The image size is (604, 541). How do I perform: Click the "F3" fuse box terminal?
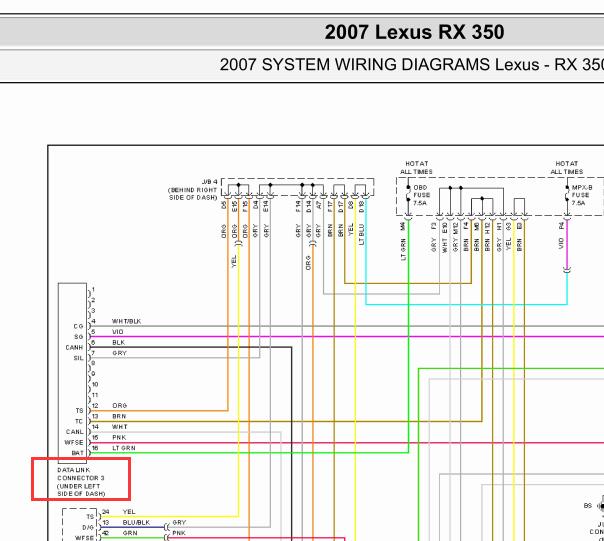(x=434, y=226)
